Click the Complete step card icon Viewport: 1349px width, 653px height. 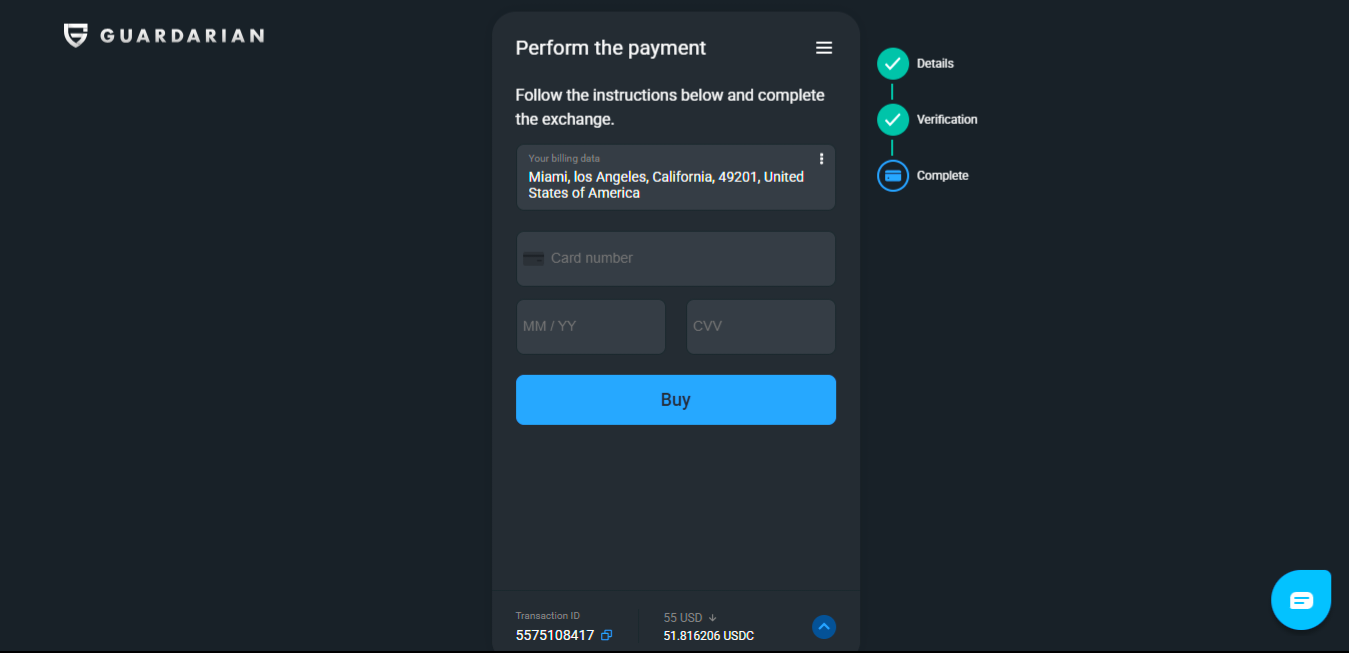pyautogui.click(x=893, y=176)
